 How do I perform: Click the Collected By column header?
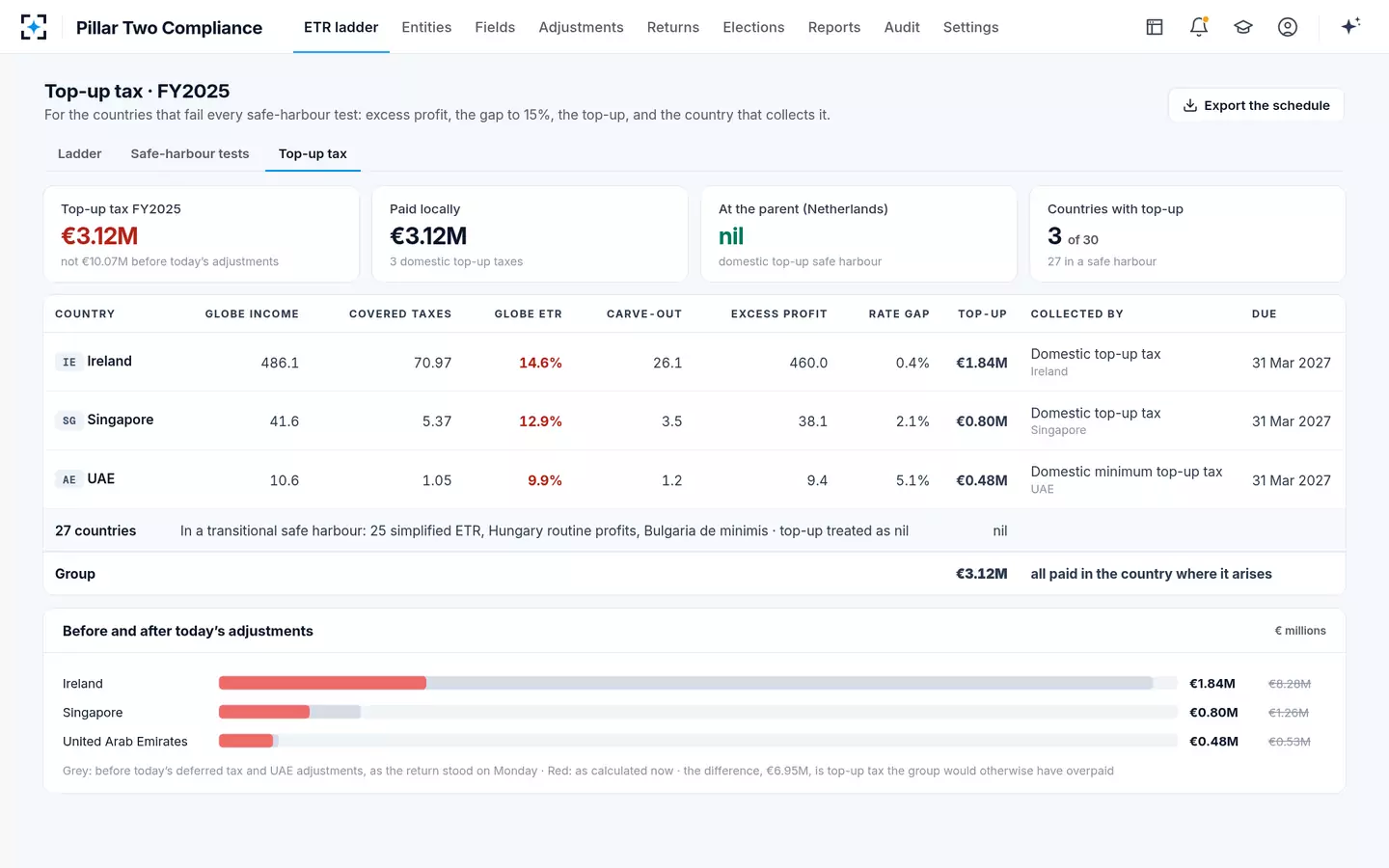[1076, 314]
